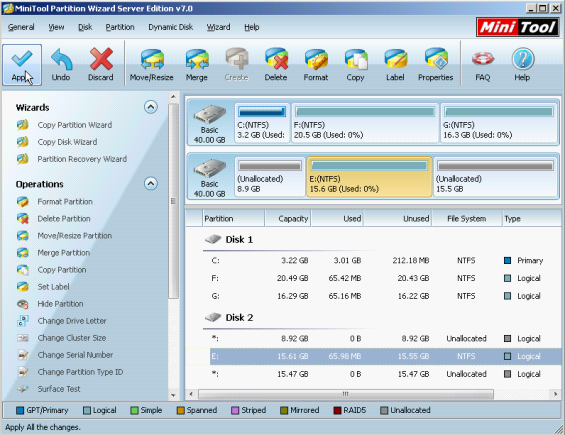Click the Partition column header
565x435 pixels.
[233, 218]
